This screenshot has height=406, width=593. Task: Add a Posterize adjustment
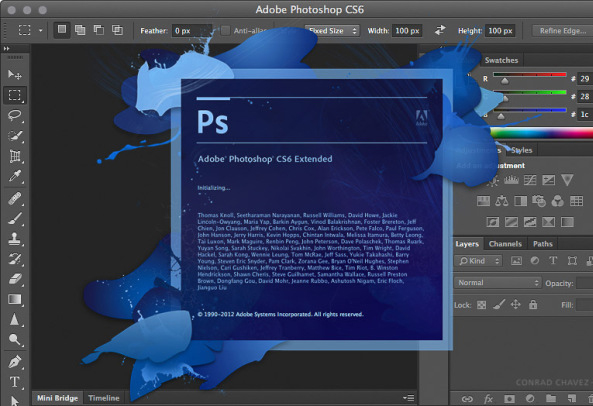click(511, 222)
